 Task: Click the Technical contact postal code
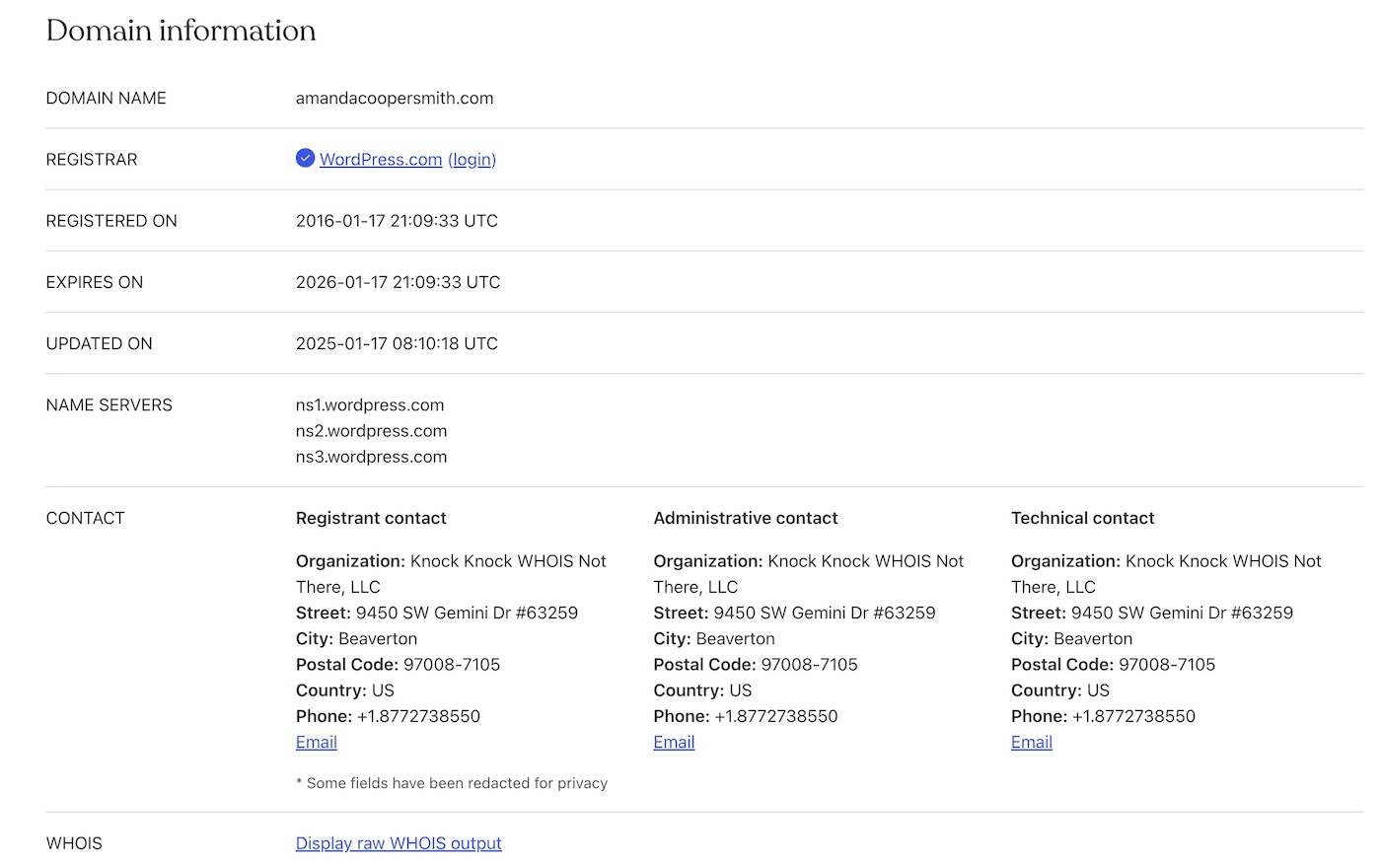click(x=1167, y=665)
